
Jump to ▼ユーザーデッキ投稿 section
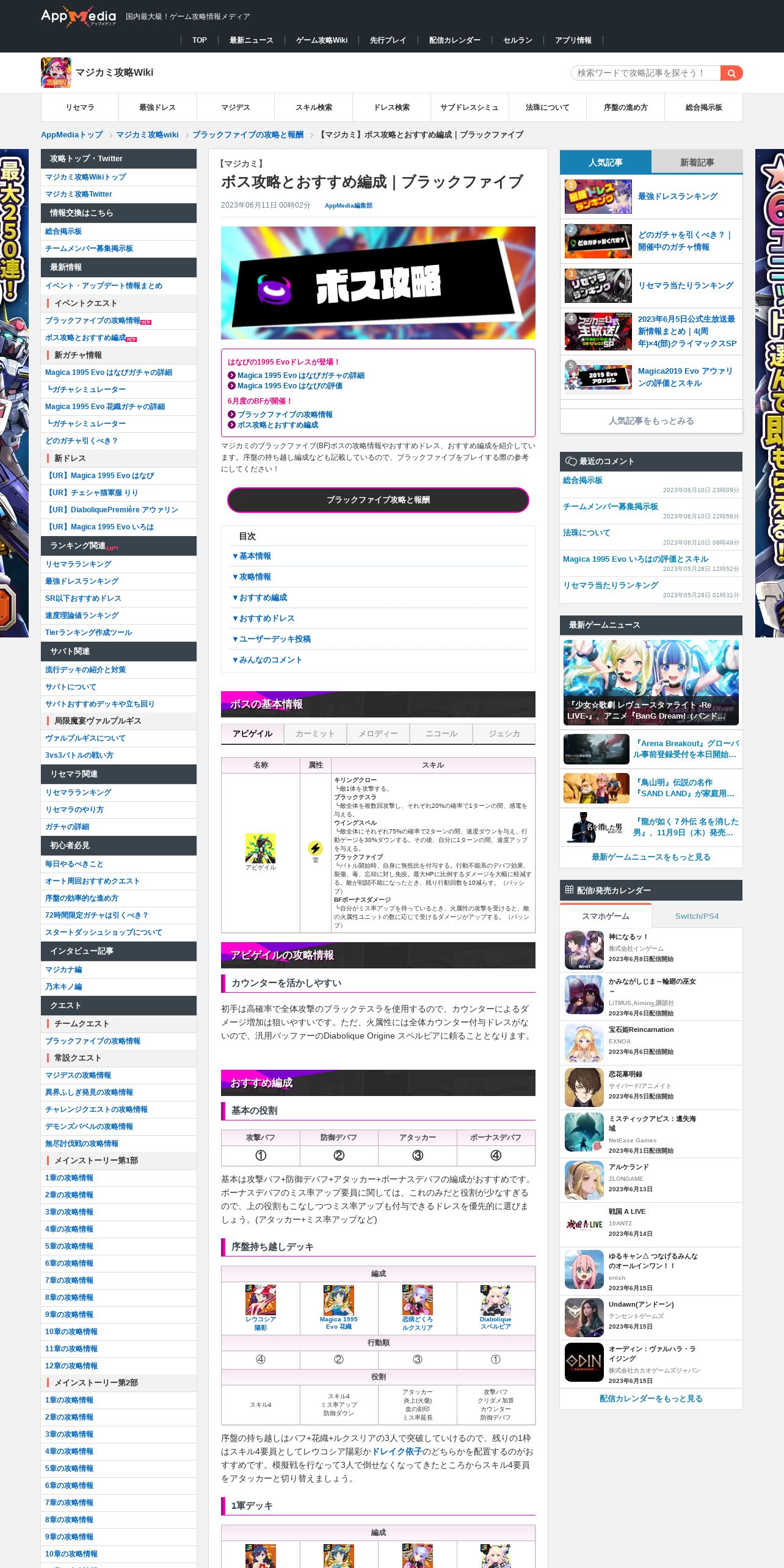(272, 639)
